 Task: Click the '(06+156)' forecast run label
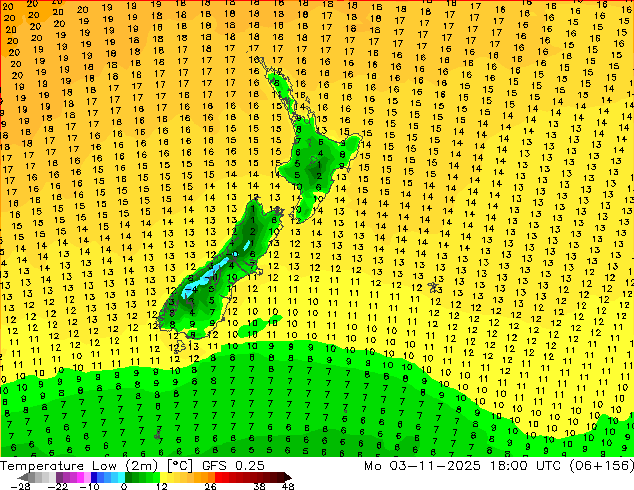tap(602, 466)
